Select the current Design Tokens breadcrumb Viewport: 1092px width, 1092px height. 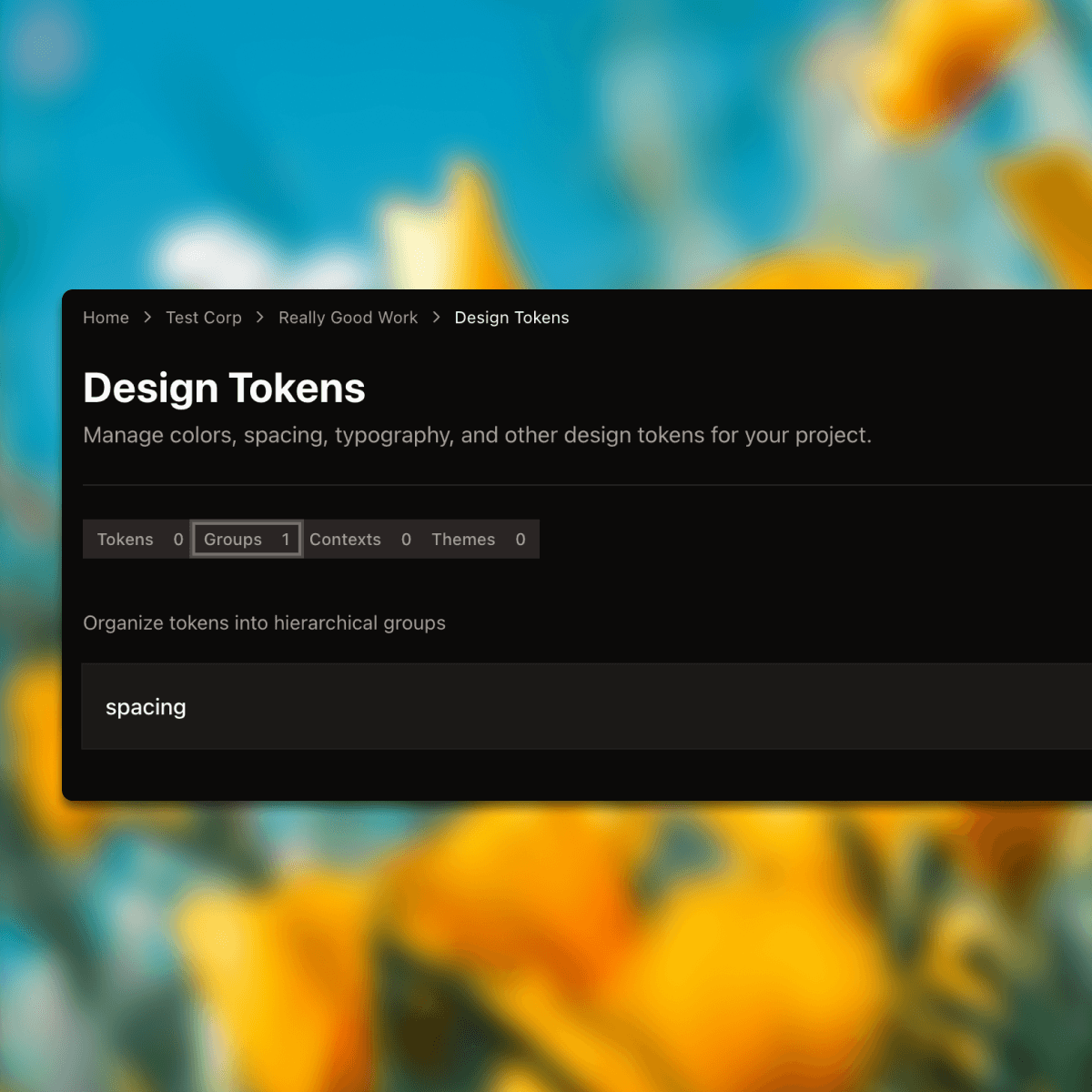pyautogui.click(x=511, y=318)
